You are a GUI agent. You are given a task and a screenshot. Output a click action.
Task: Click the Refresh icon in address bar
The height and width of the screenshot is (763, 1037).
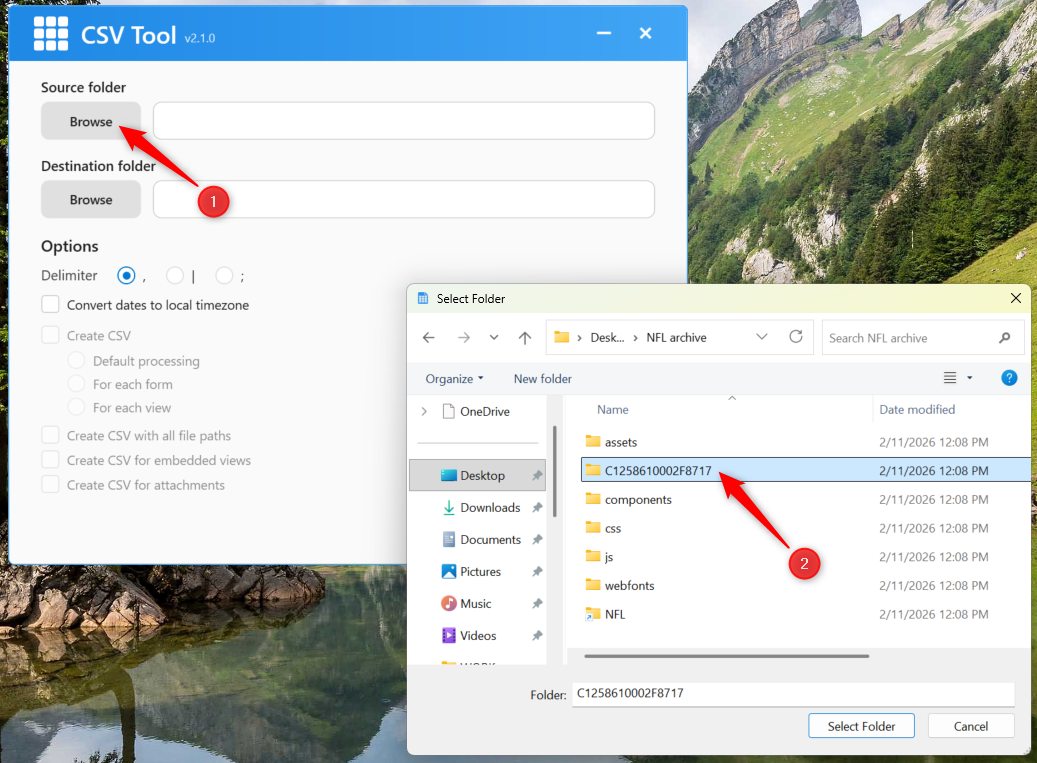point(796,337)
